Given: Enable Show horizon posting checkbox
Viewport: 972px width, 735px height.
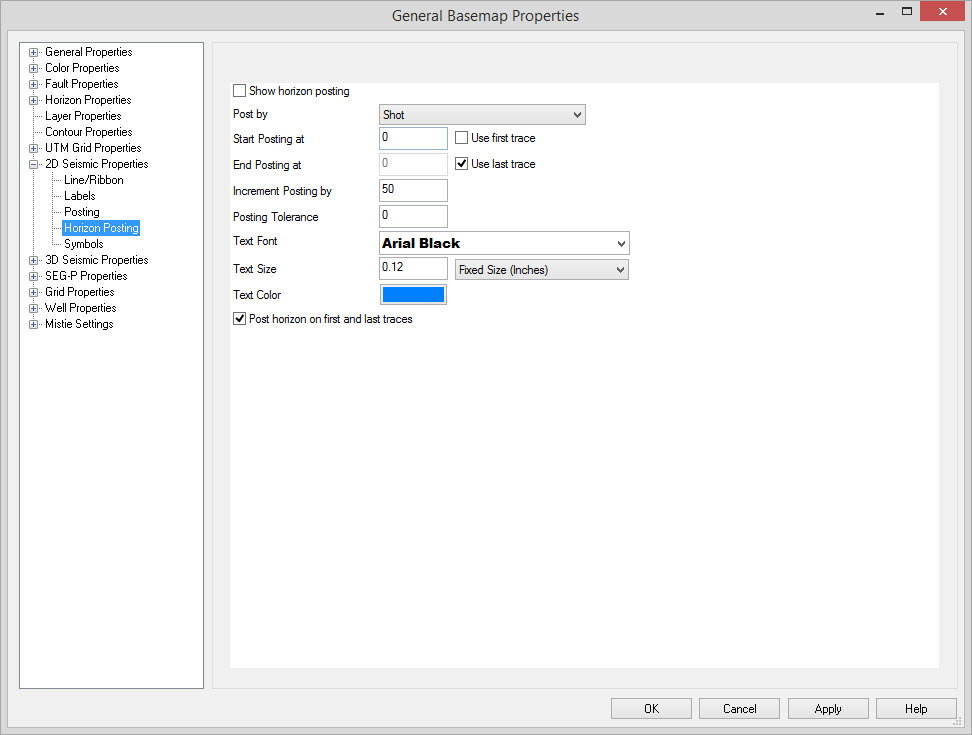Looking at the screenshot, I should pos(239,91).
